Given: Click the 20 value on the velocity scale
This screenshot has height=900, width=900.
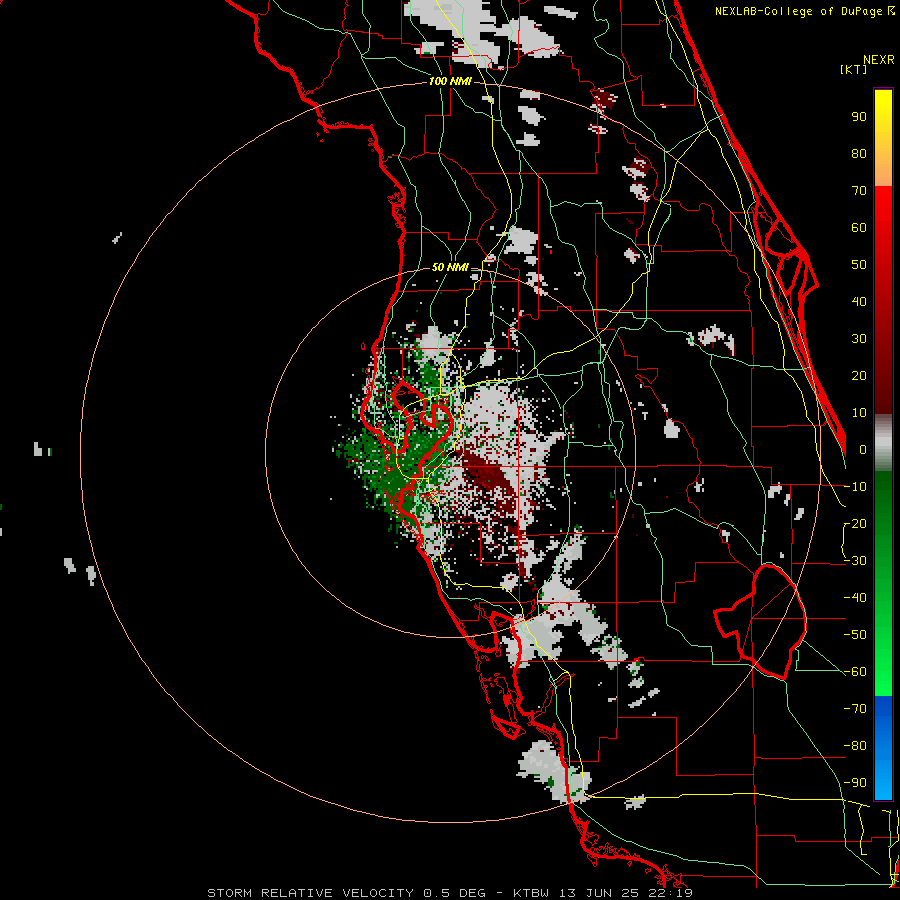Looking at the screenshot, I should coord(859,376).
